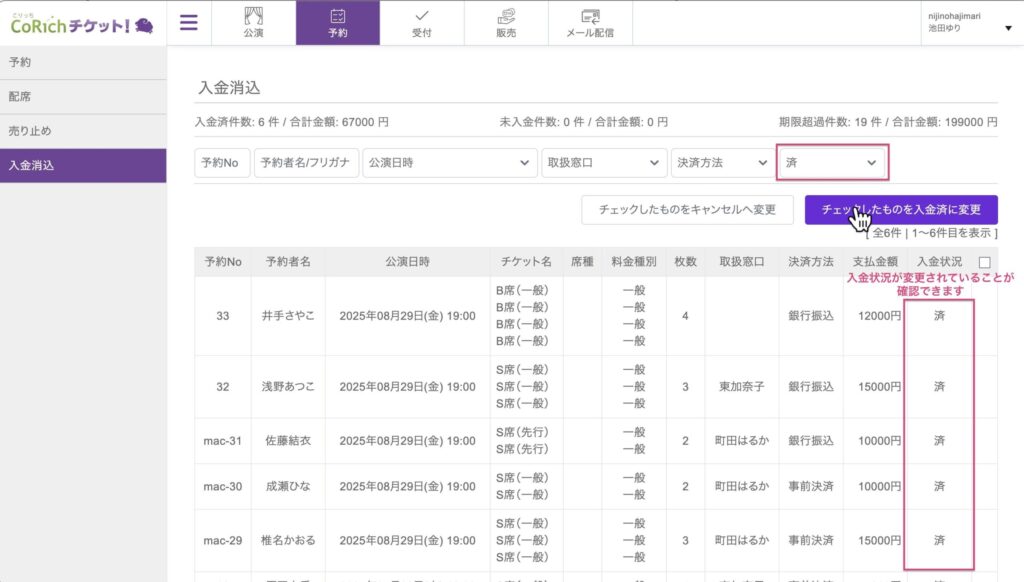Click チェックしたものを入金済に変更 button

pyautogui.click(x=901, y=210)
